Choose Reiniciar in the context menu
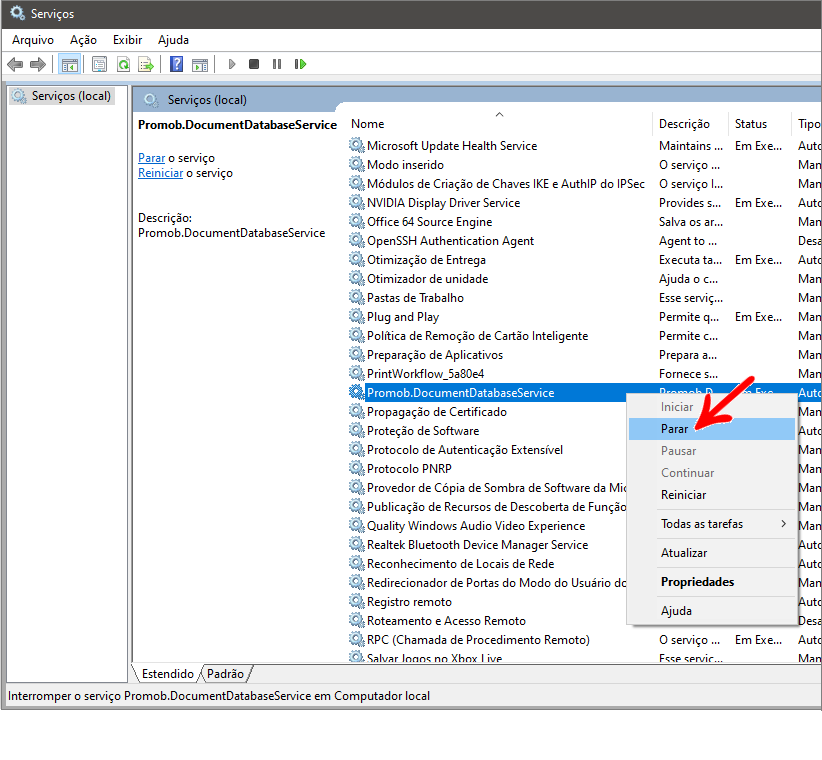Screen dimensions: 822x760 click(x=711, y=495)
